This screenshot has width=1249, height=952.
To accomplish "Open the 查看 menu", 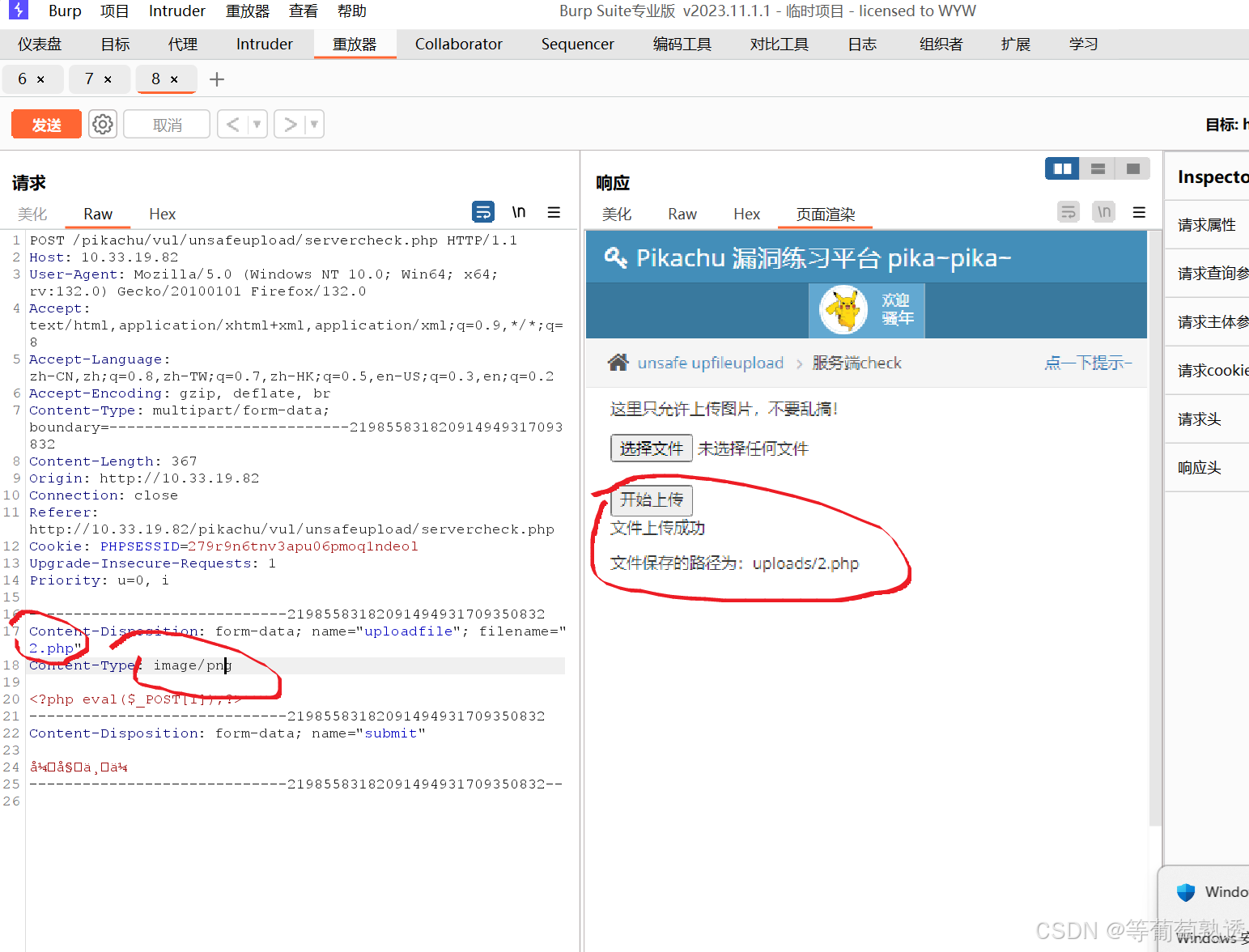I will tap(304, 11).
